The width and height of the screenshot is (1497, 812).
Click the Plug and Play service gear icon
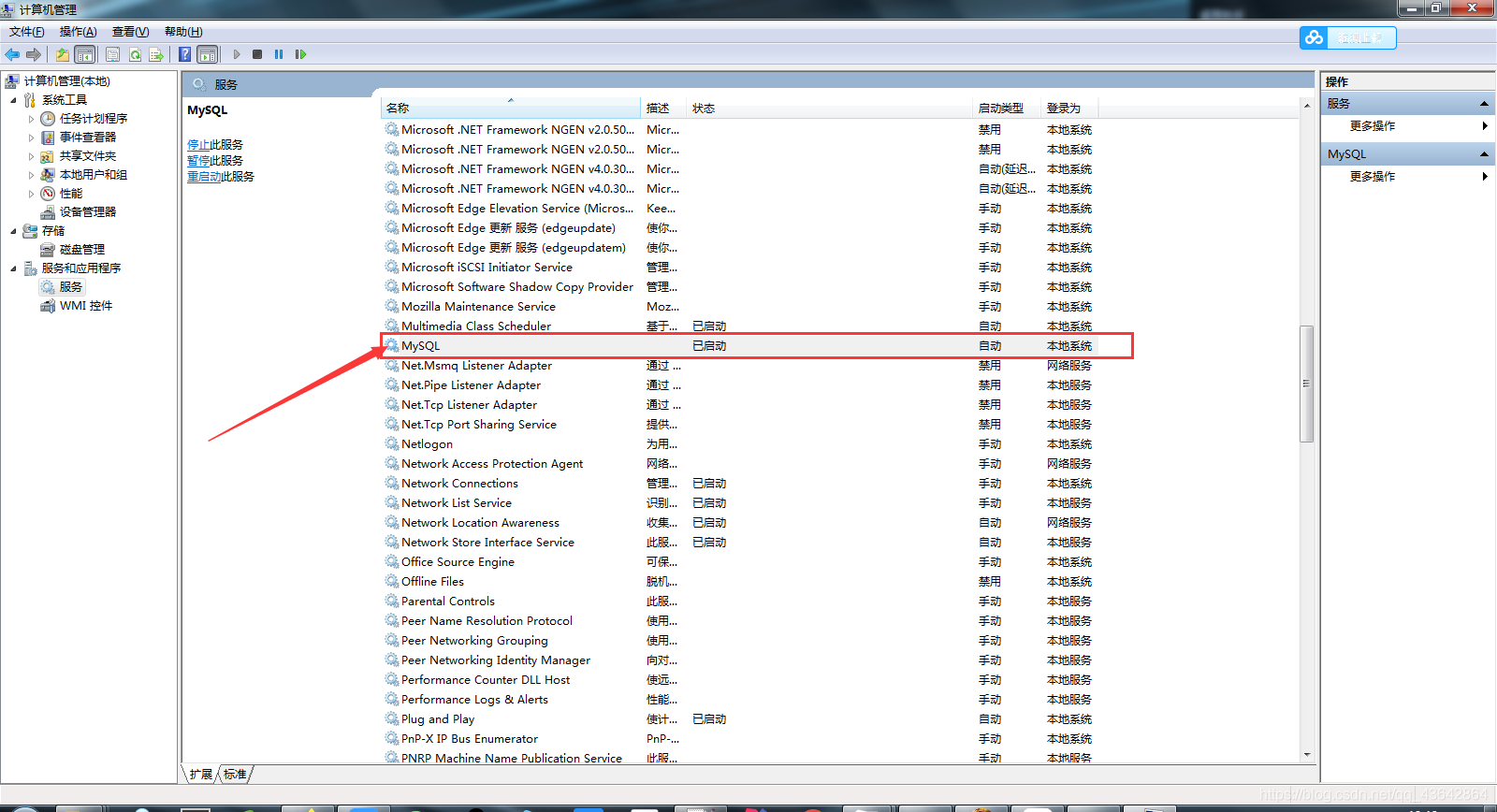point(392,718)
